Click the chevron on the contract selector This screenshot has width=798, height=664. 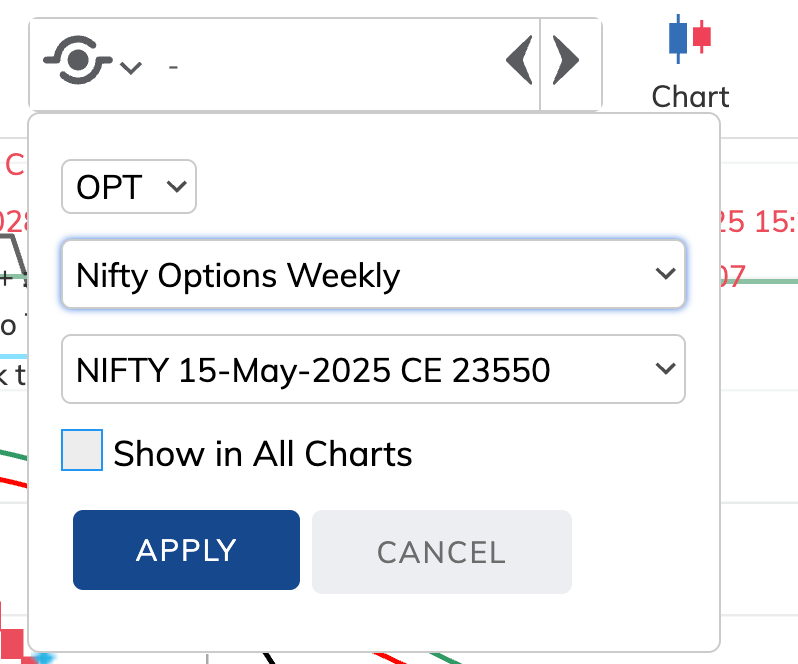click(x=664, y=370)
